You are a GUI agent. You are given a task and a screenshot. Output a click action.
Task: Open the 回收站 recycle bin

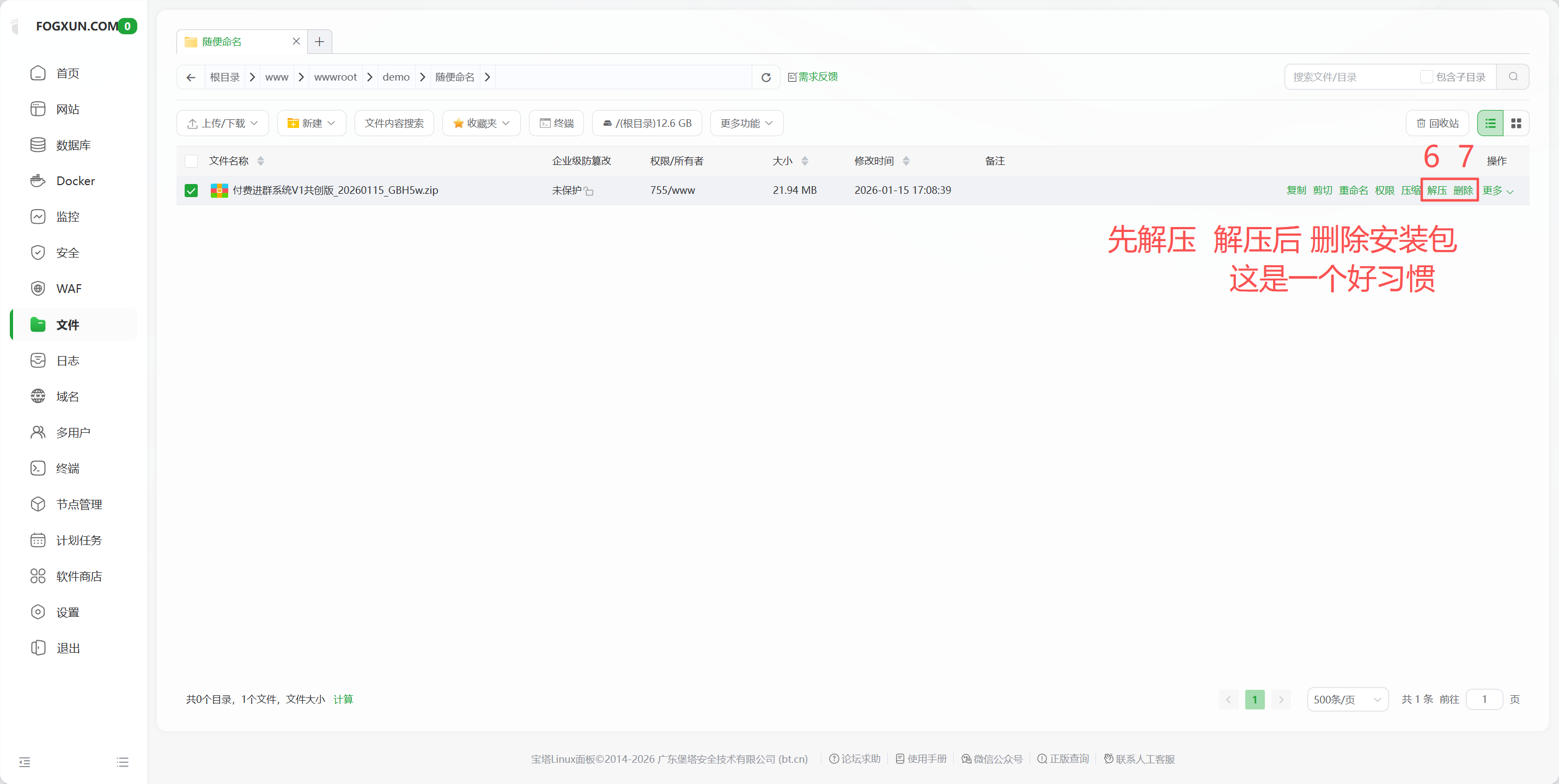(1438, 123)
